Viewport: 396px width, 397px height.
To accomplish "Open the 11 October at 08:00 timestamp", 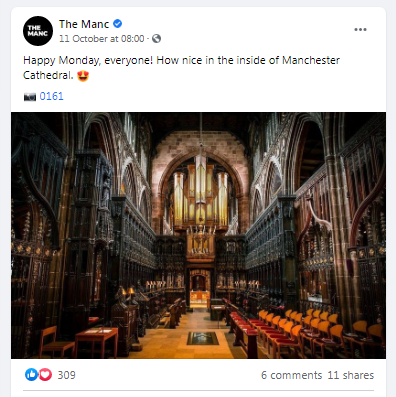I will pos(102,39).
